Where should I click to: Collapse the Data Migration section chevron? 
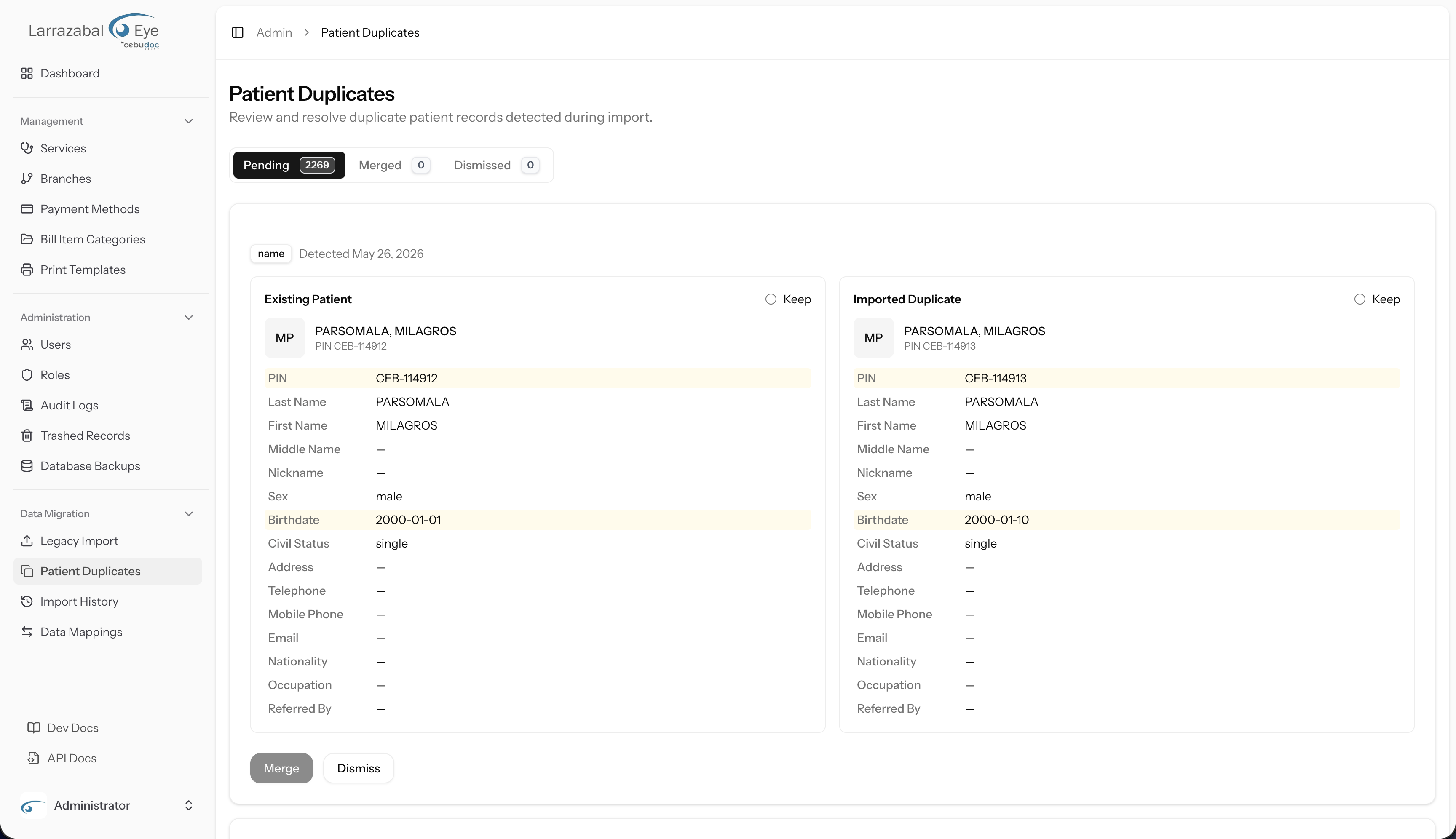pyautogui.click(x=188, y=514)
